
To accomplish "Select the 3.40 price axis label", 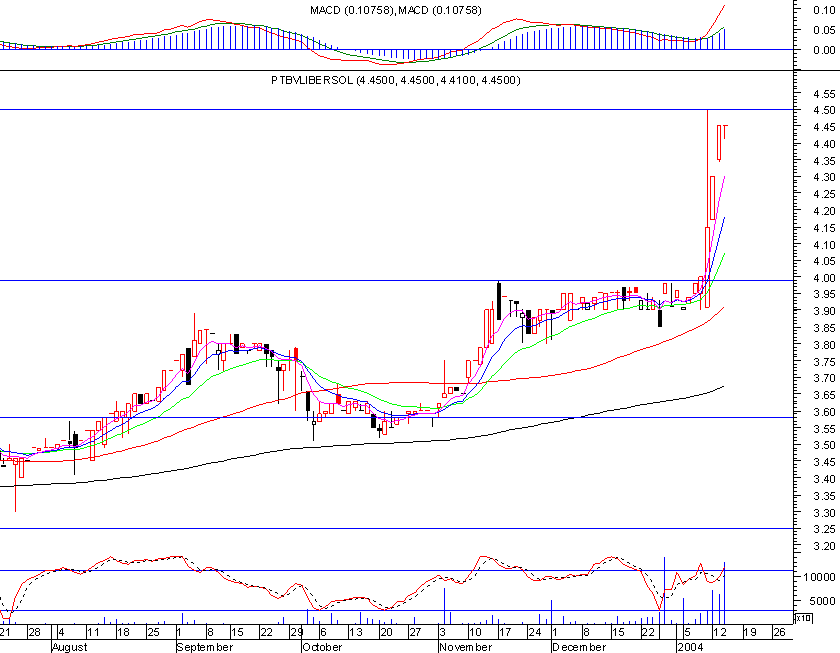I will click(824, 479).
